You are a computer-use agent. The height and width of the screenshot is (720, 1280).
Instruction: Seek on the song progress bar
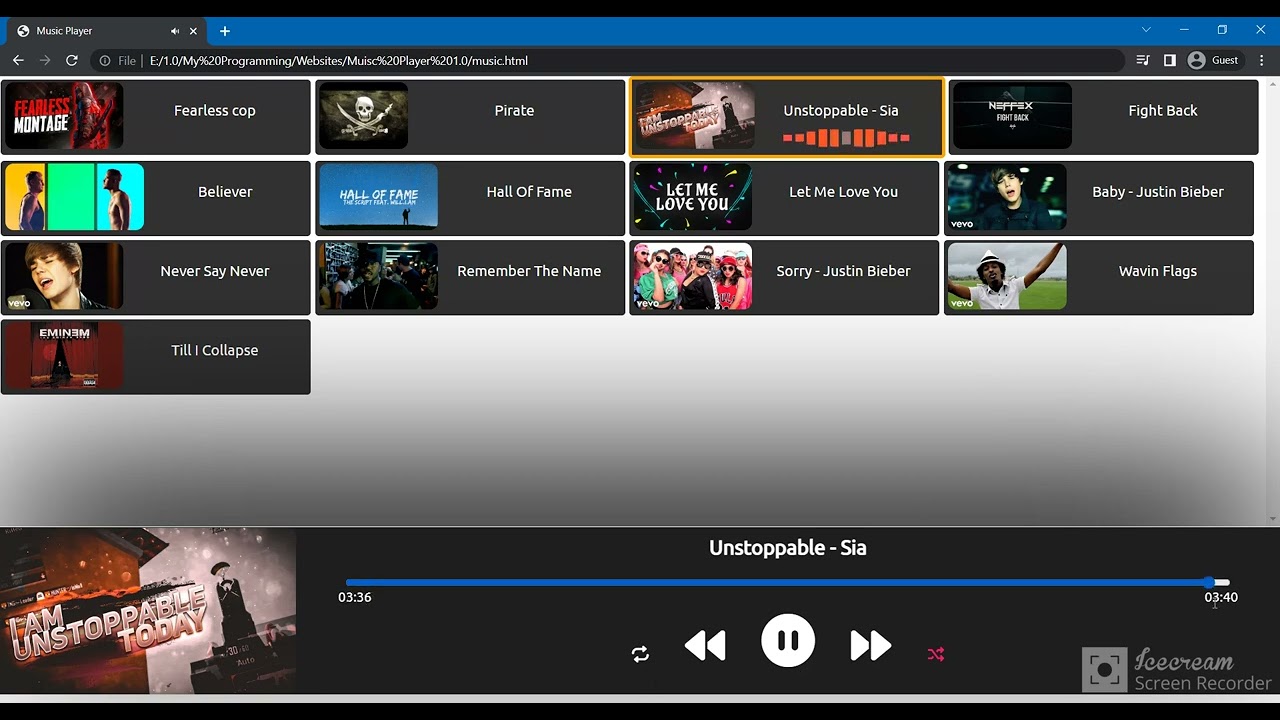tap(788, 582)
